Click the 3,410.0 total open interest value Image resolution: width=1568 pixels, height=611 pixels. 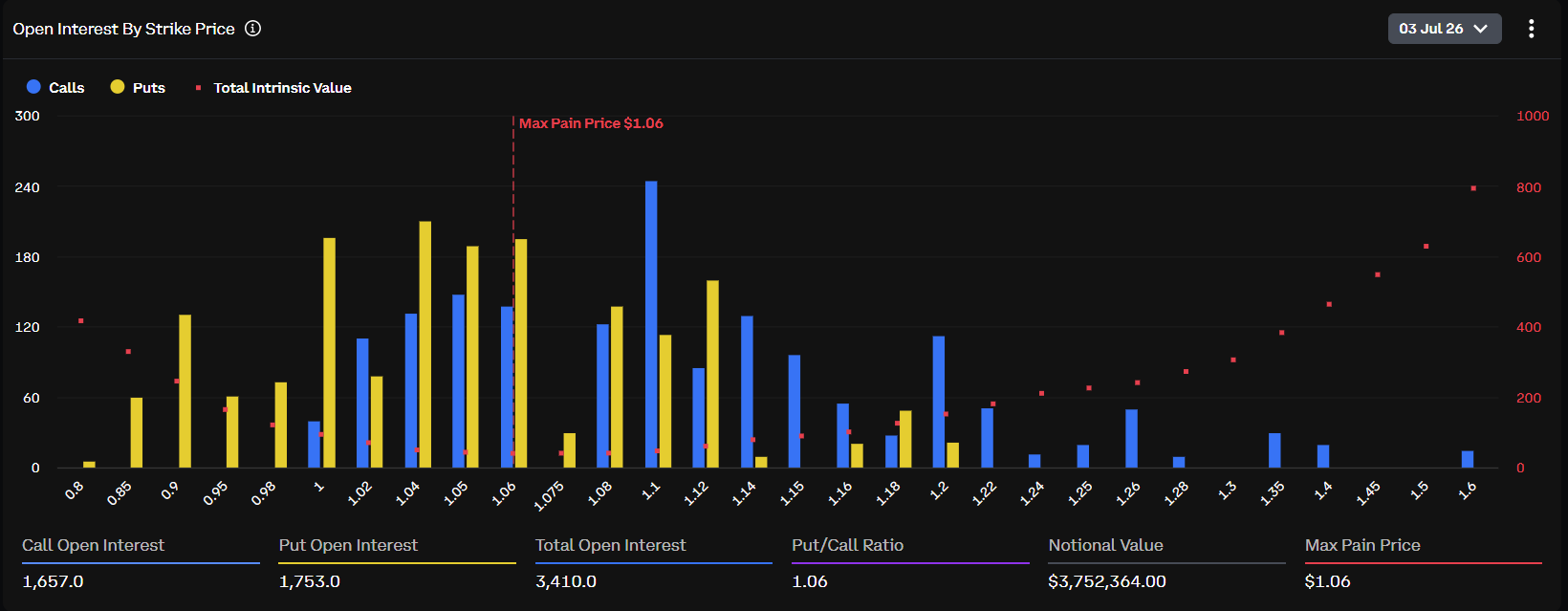point(566,581)
